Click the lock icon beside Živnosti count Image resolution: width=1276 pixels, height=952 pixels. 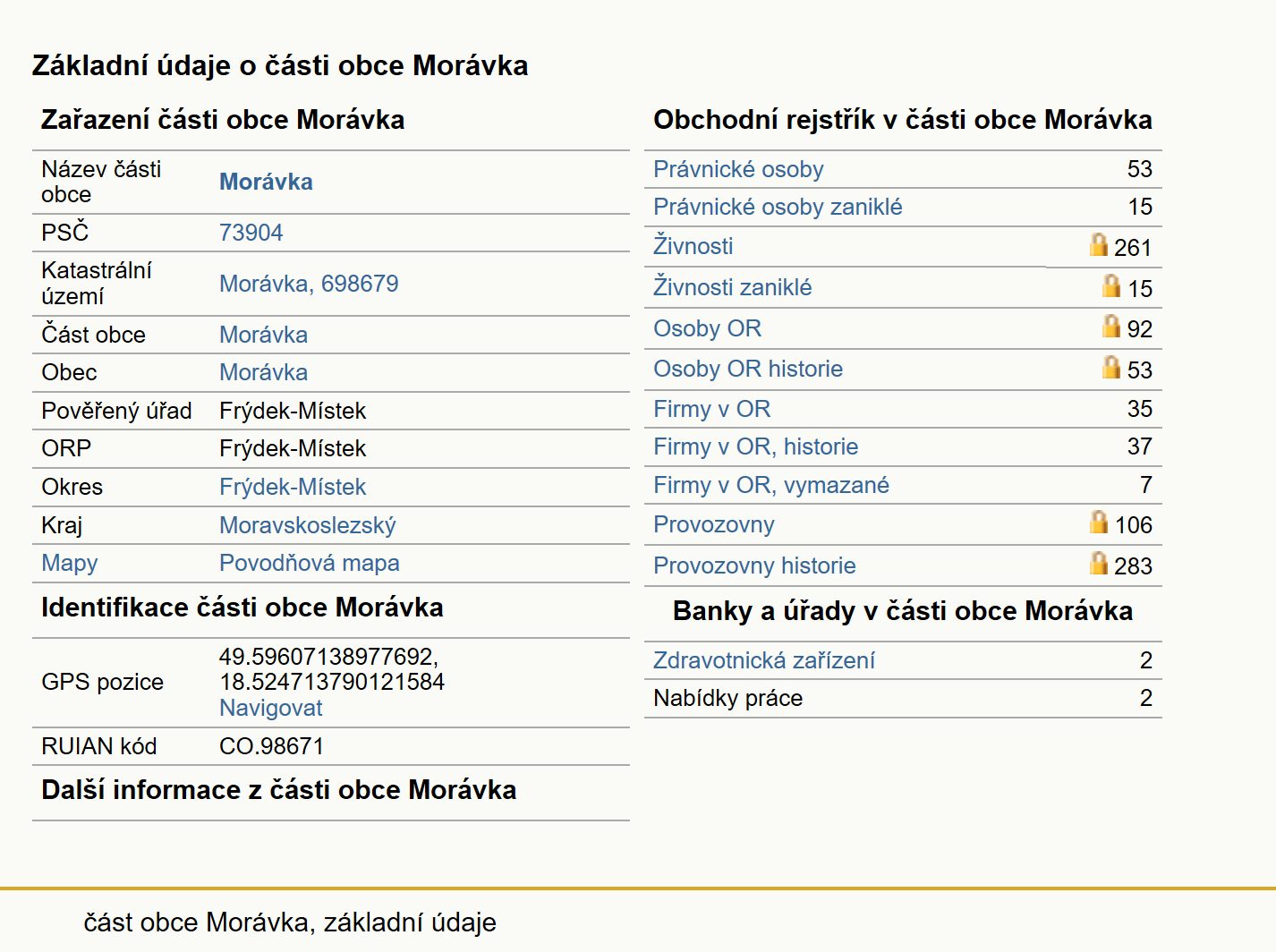coord(1098,244)
